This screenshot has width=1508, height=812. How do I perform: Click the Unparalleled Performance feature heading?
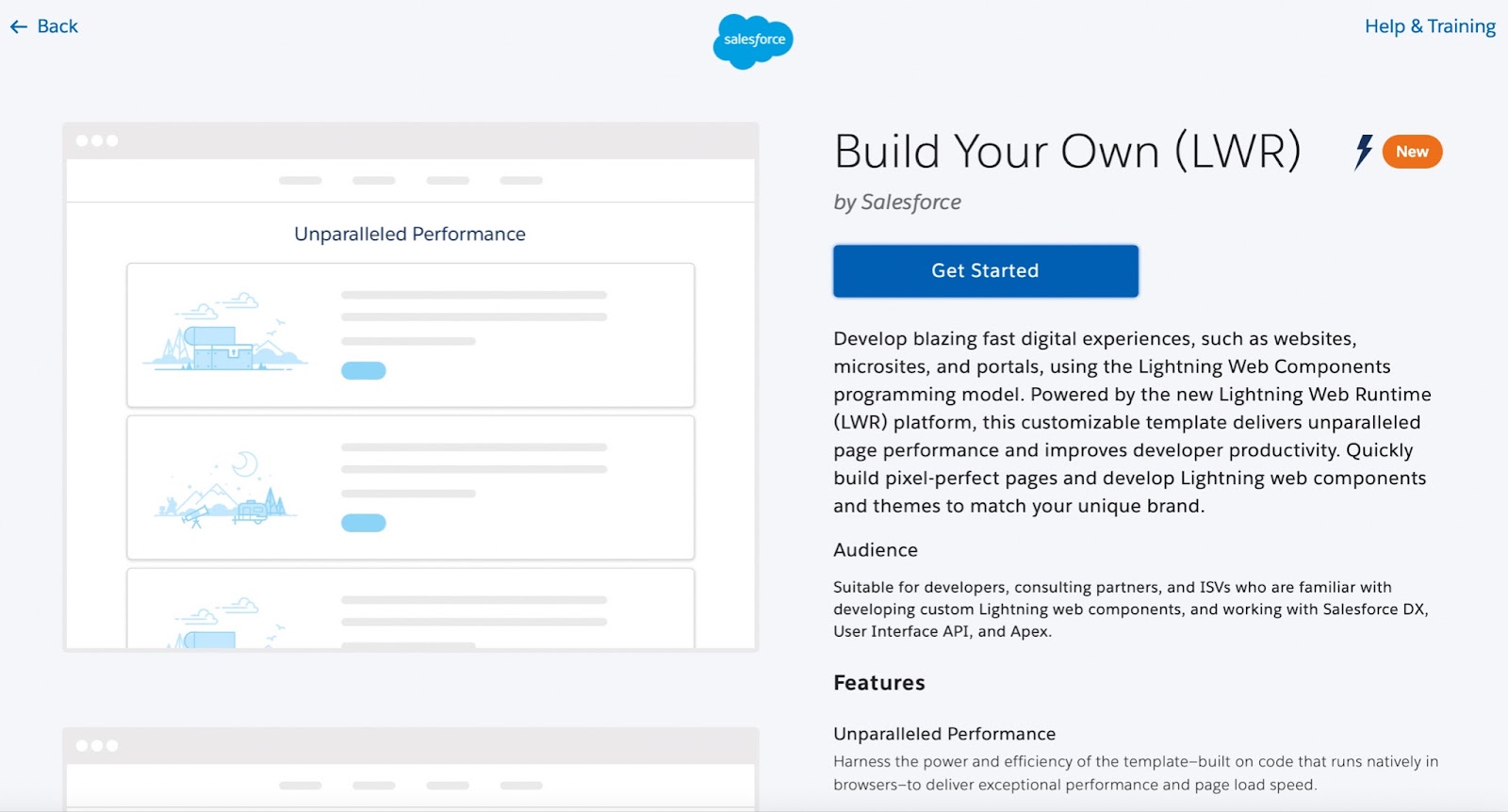click(944, 734)
